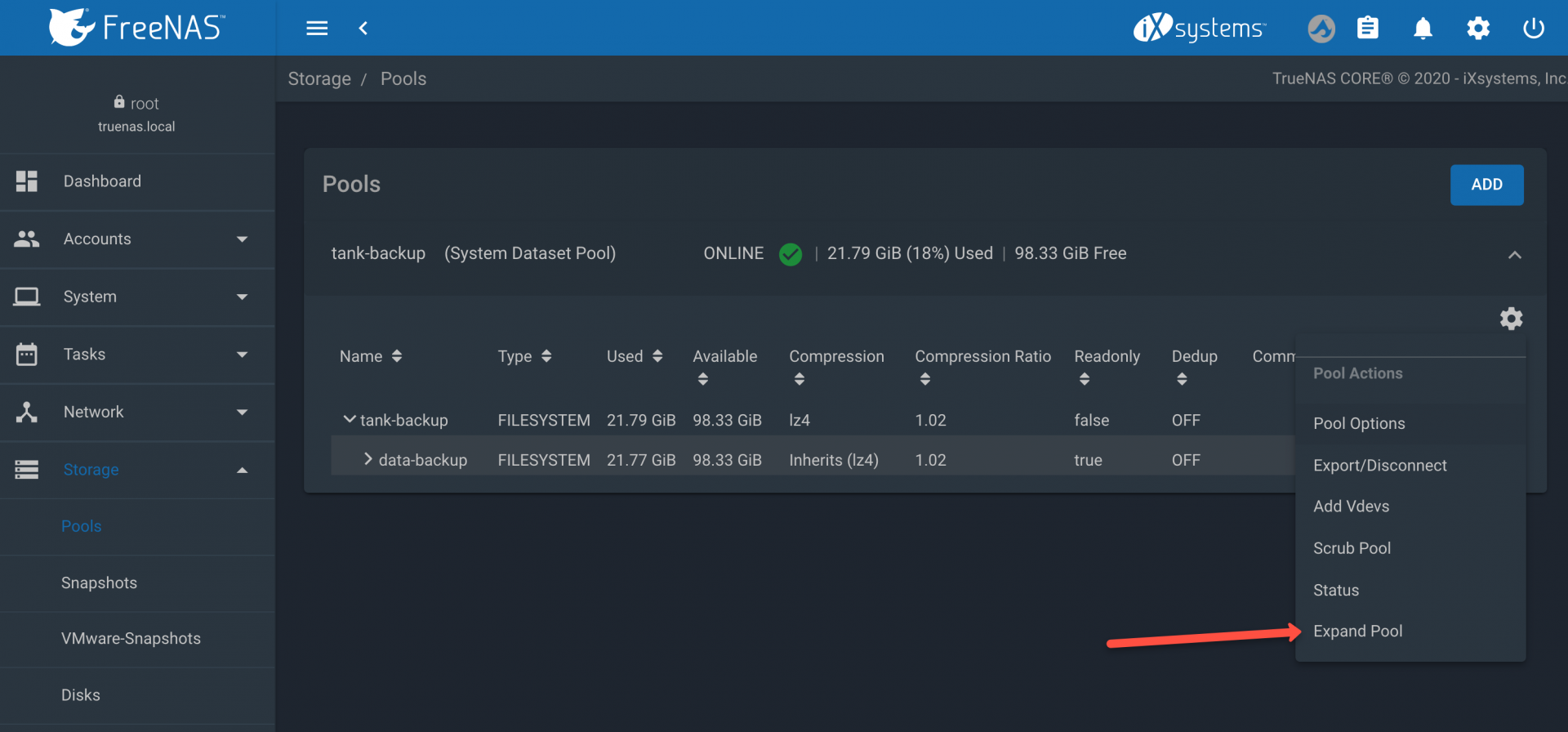1568x732 pixels.
Task: Click the Network nodes icon
Action: [27, 412]
